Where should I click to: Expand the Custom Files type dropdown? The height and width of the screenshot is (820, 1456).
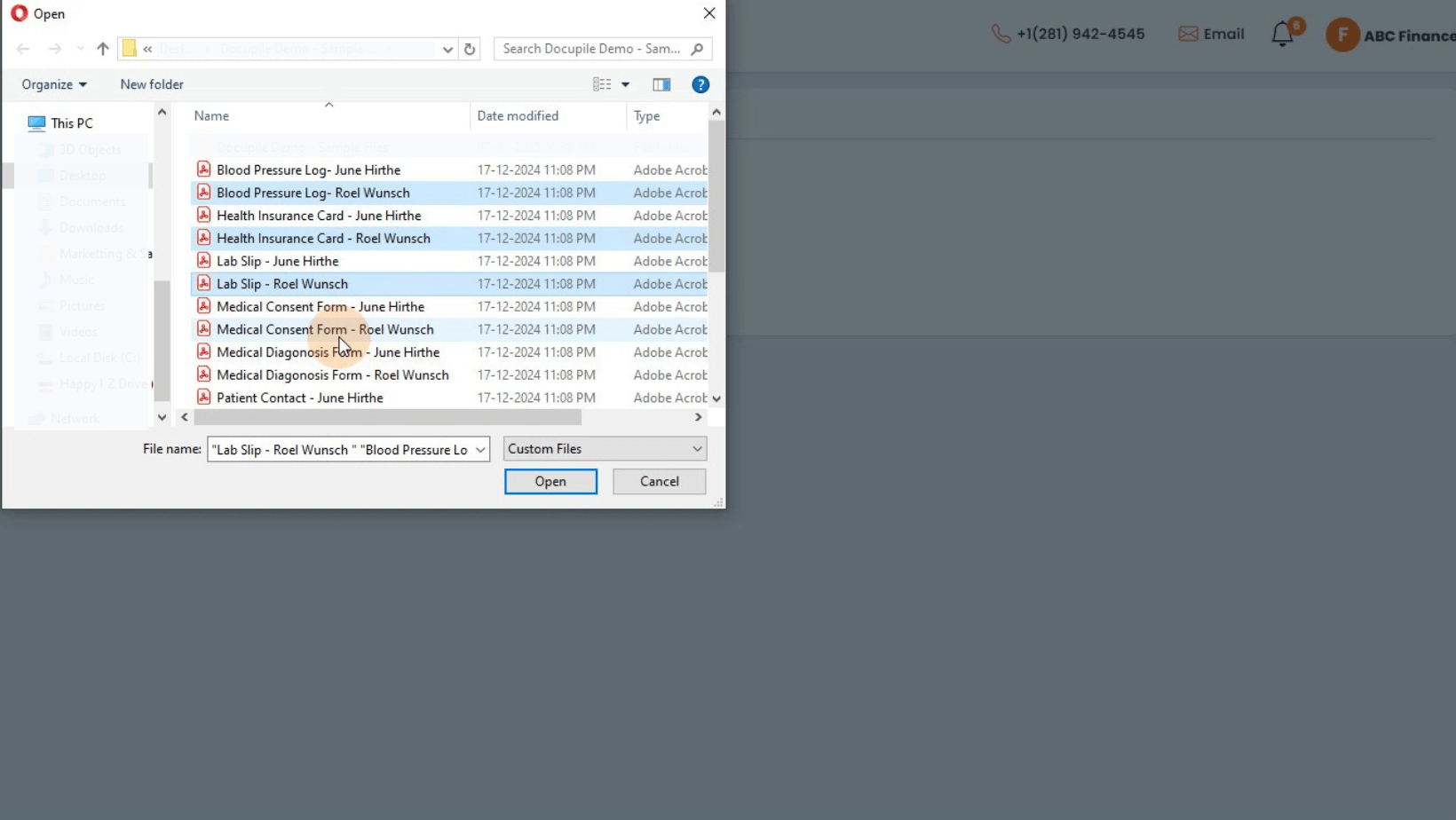point(697,449)
